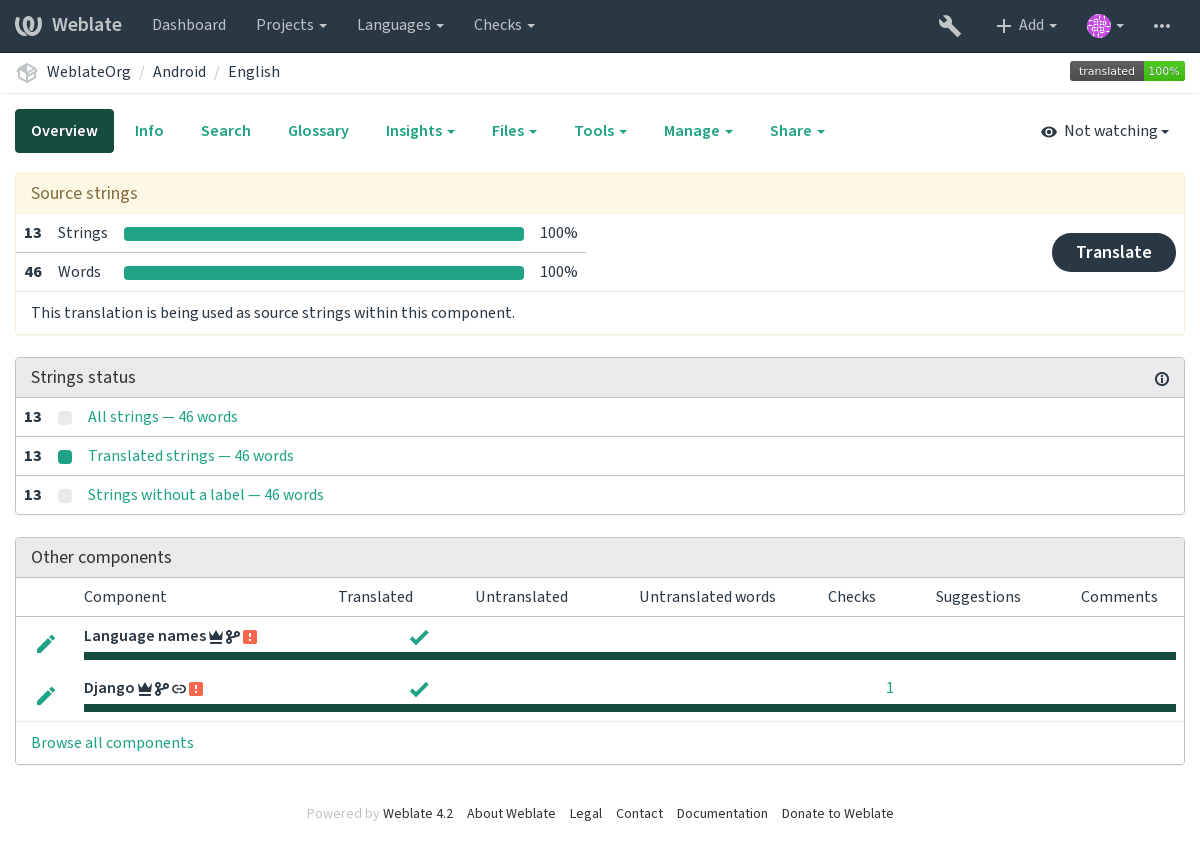Click the Strings status info icon
The image size is (1200, 847).
coord(1162,379)
